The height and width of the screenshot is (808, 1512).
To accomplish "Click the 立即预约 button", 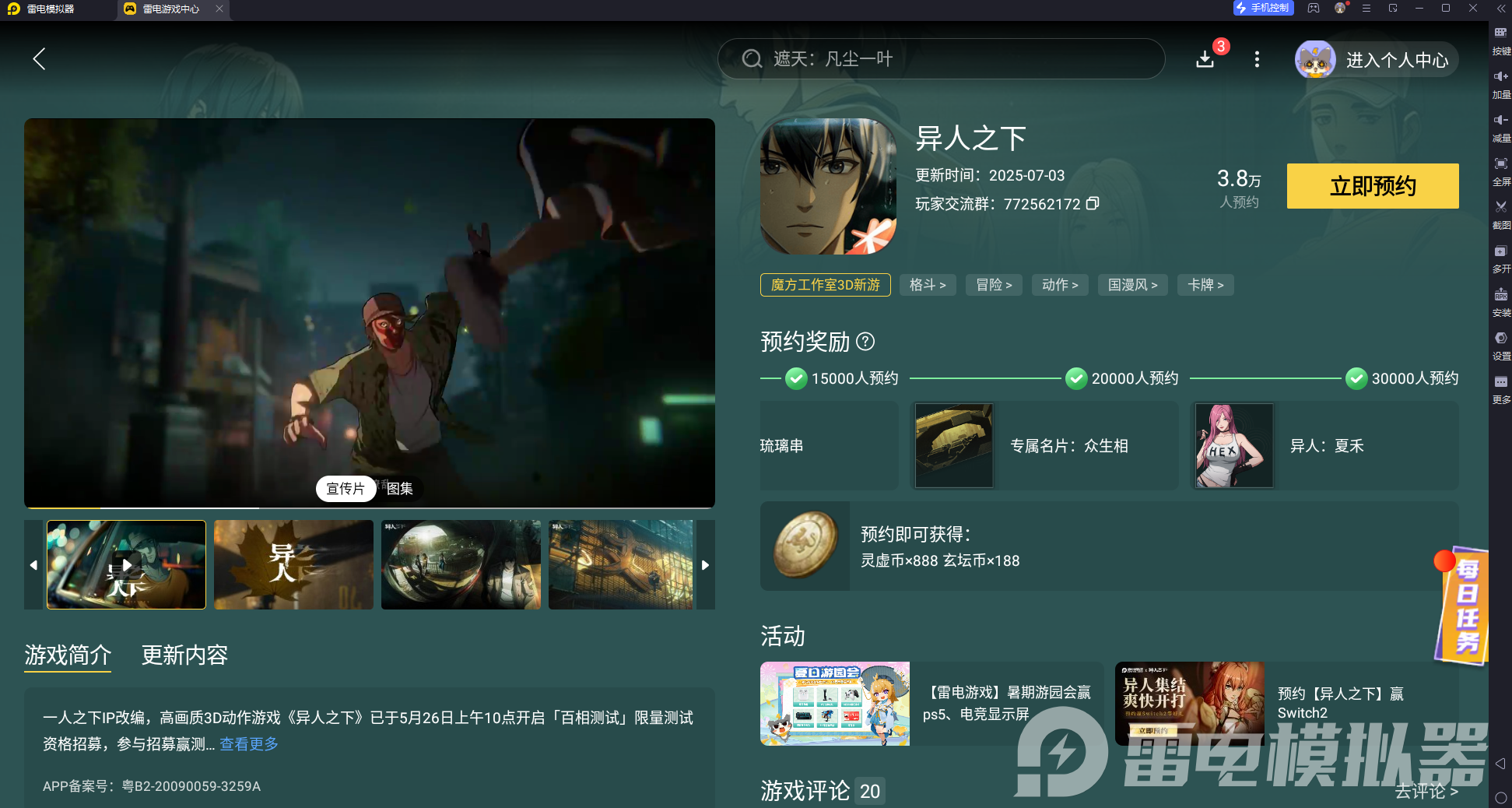I will tap(1373, 186).
